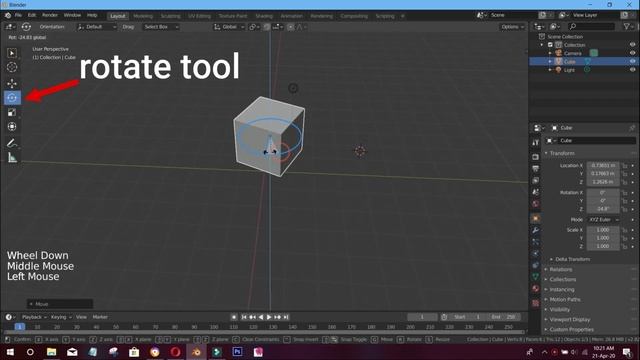Open the Object Data properties tab

point(536,277)
